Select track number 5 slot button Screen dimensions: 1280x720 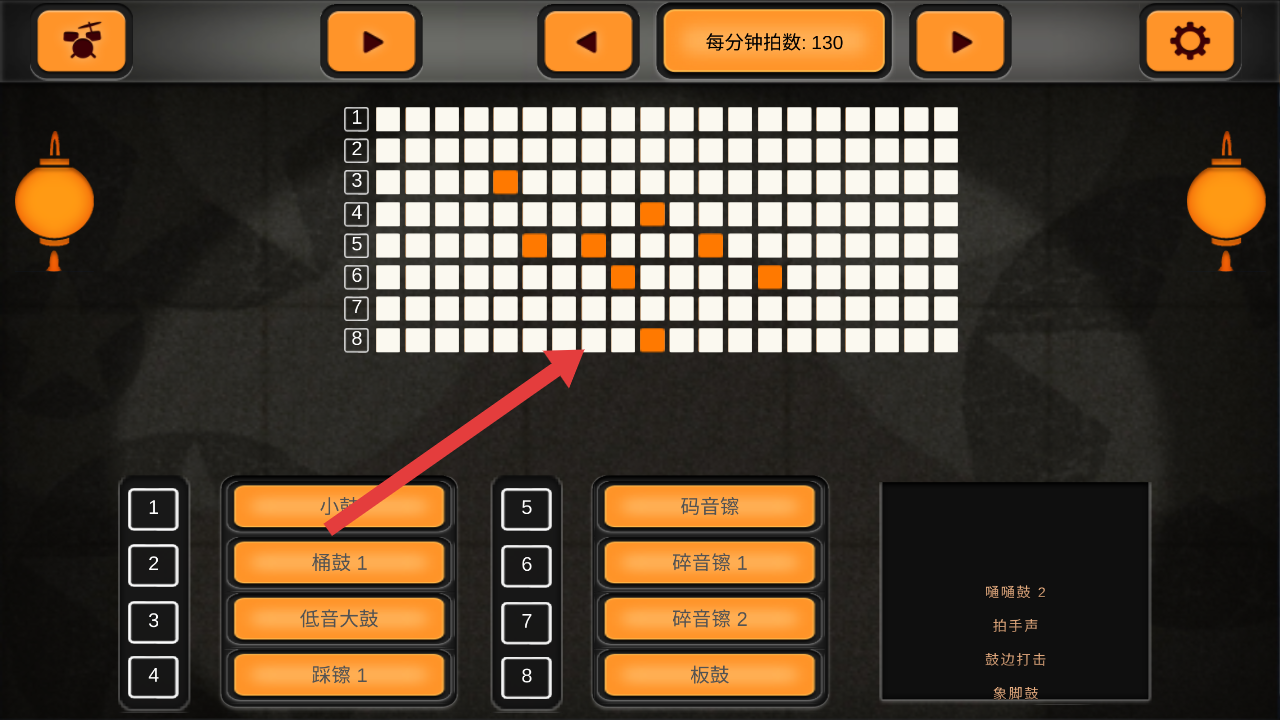coord(526,509)
